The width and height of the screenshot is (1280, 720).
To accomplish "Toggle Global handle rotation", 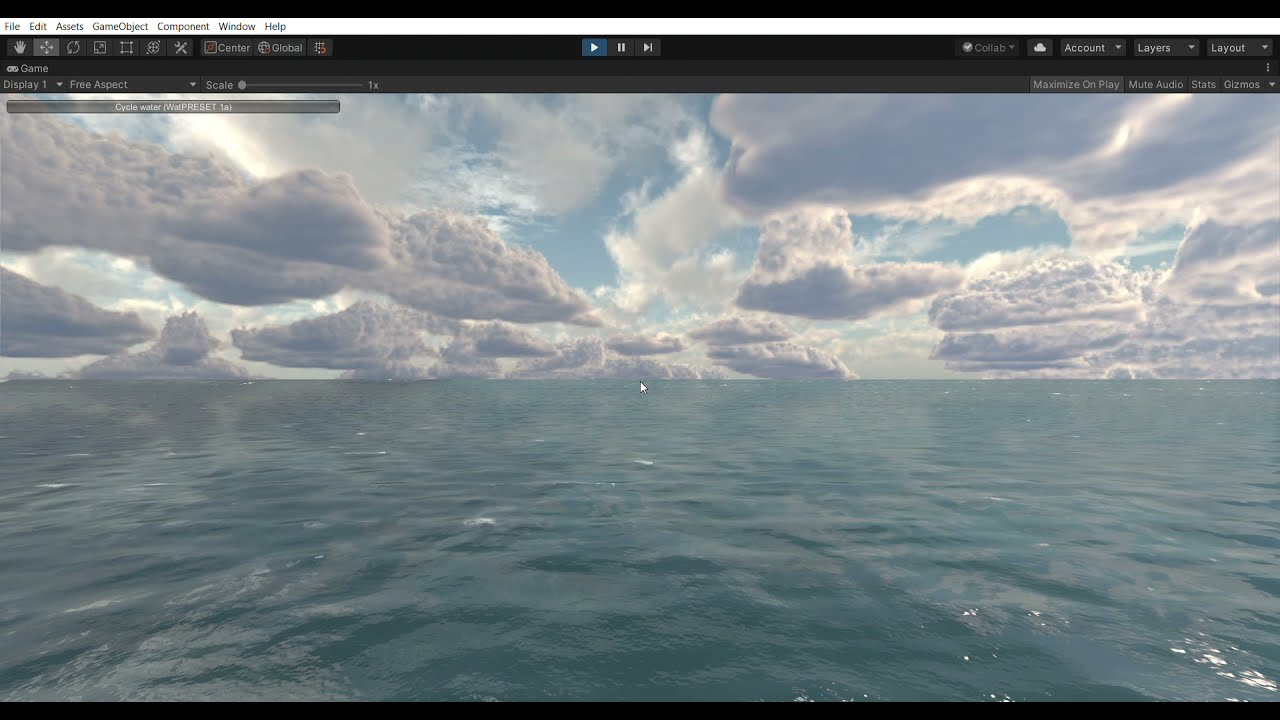I will [280, 48].
